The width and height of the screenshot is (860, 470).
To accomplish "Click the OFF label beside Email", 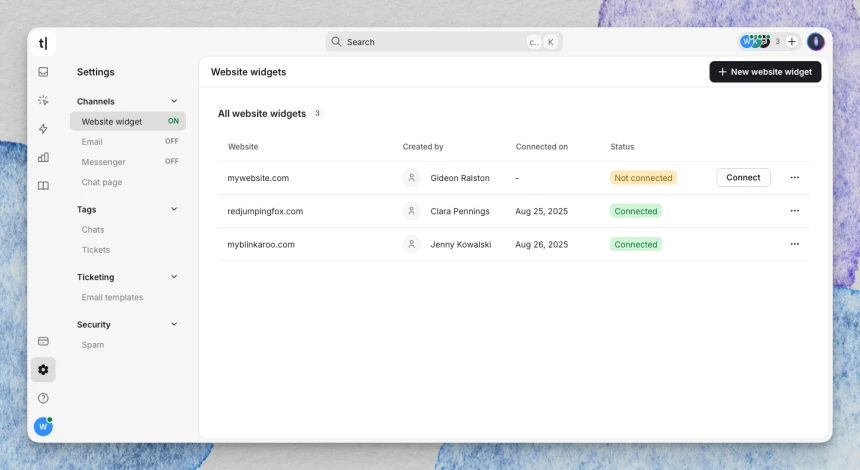I will click(x=172, y=141).
